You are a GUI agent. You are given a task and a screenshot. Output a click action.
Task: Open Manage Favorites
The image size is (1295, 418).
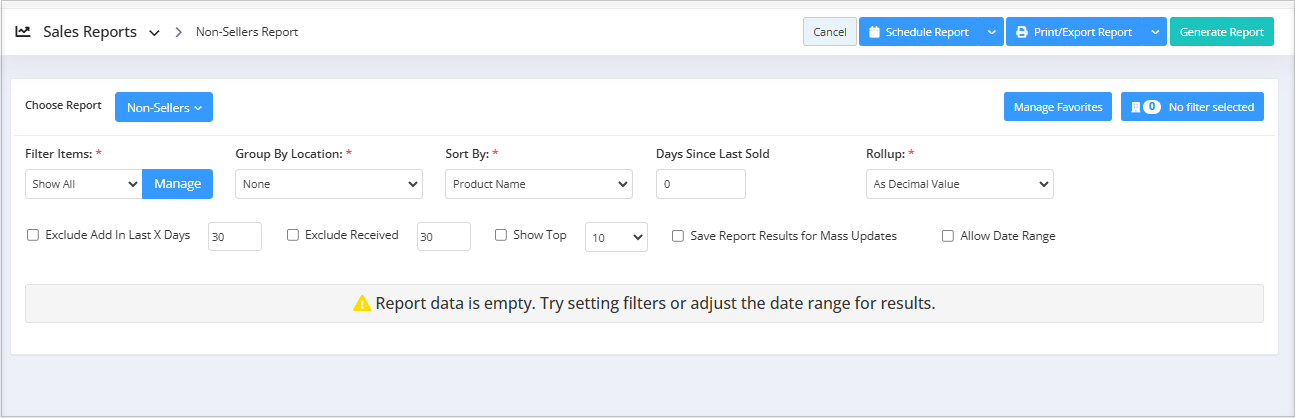1057,107
